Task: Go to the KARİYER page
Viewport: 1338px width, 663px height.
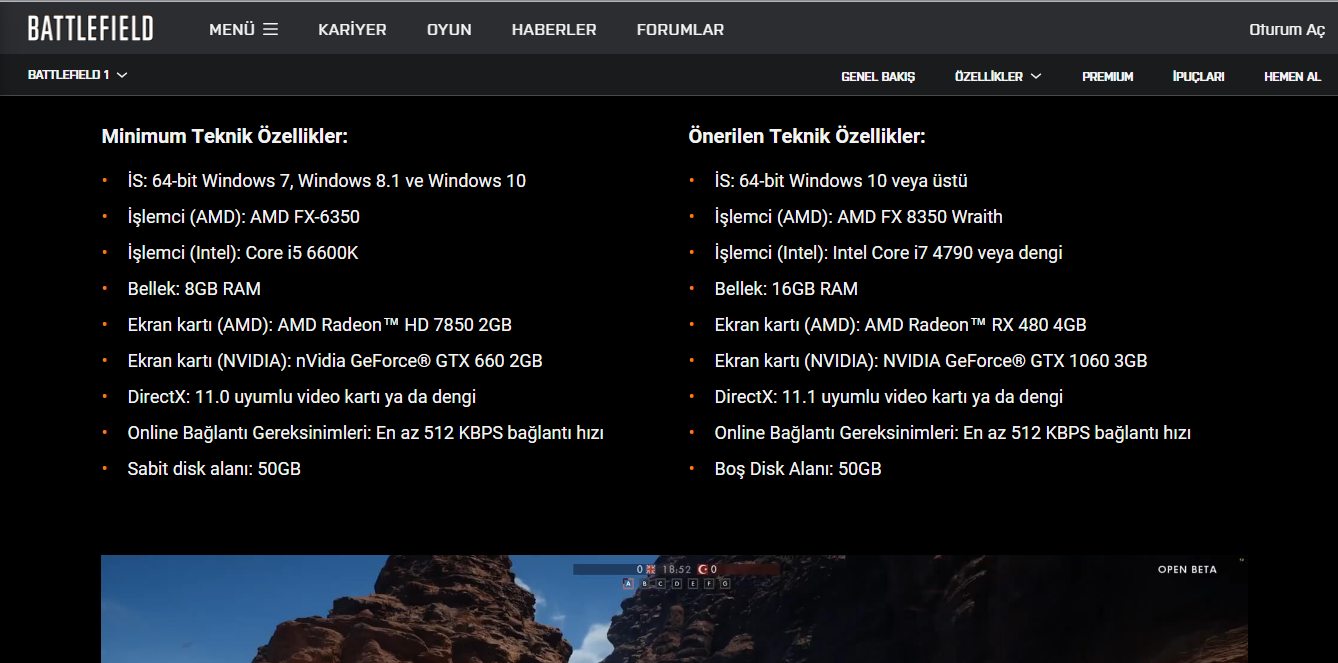Action: [352, 30]
